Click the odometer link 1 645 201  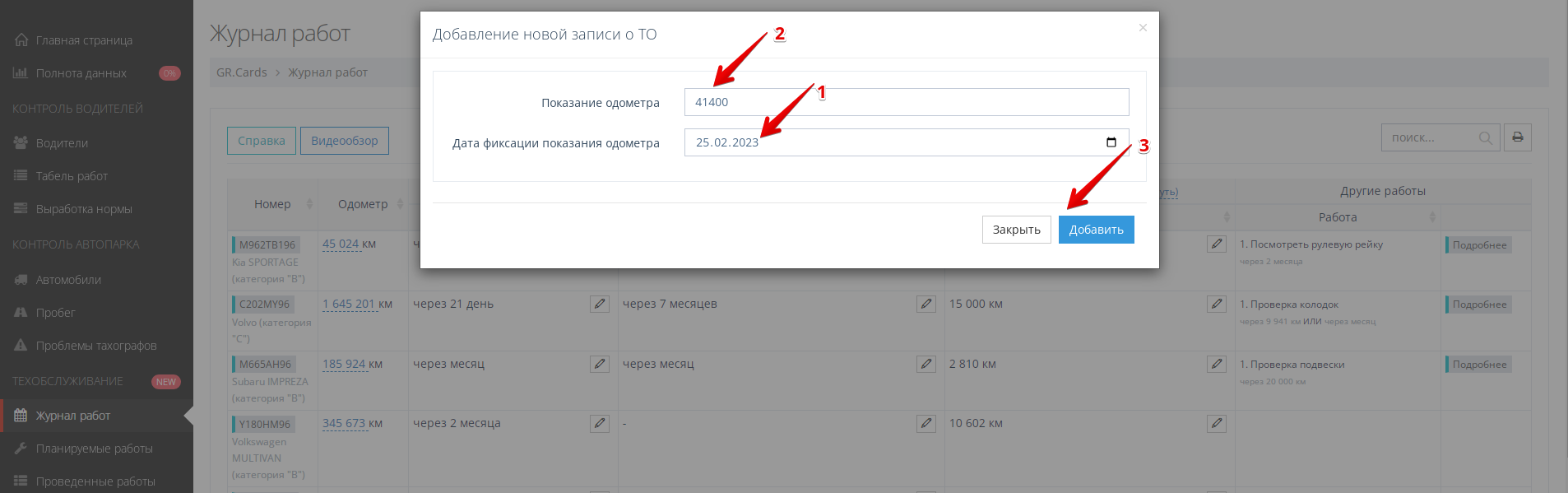click(x=349, y=305)
